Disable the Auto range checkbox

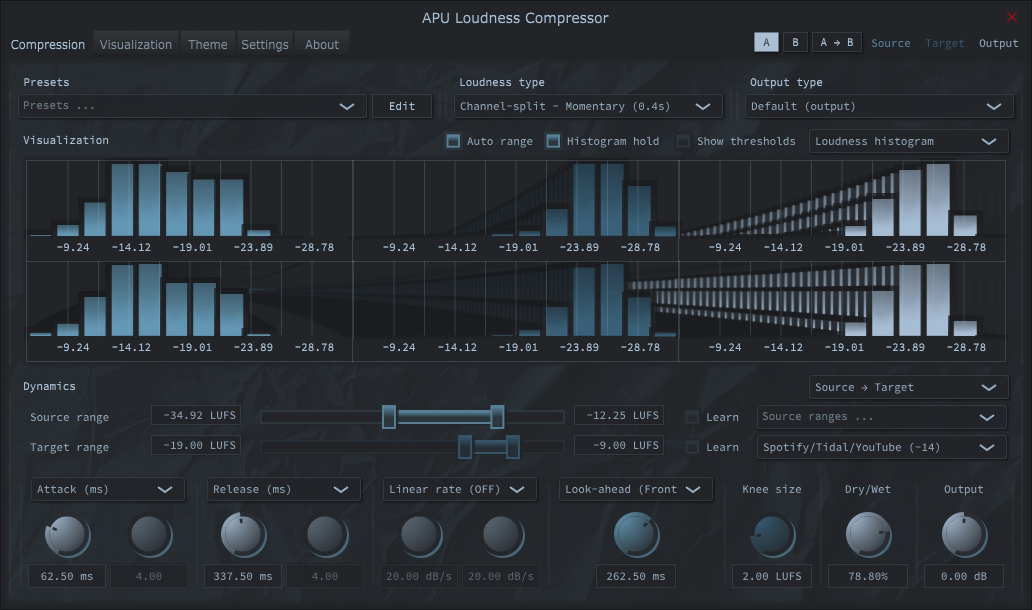tap(453, 141)
